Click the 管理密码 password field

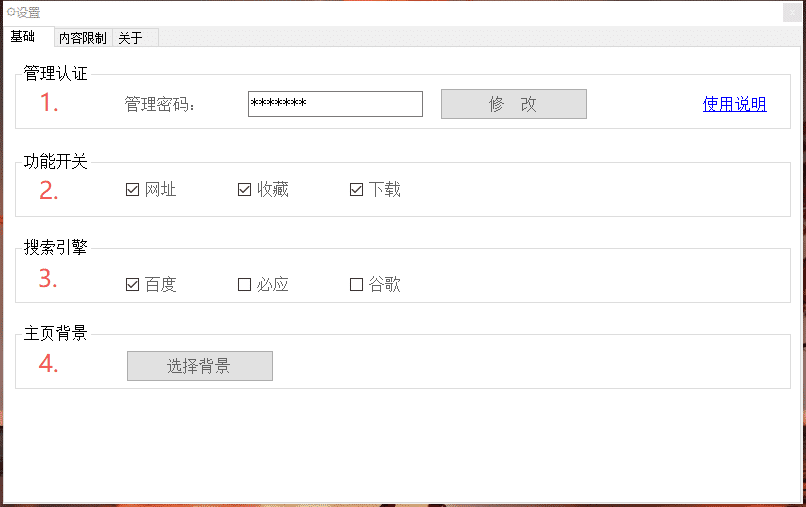(335, 104)
